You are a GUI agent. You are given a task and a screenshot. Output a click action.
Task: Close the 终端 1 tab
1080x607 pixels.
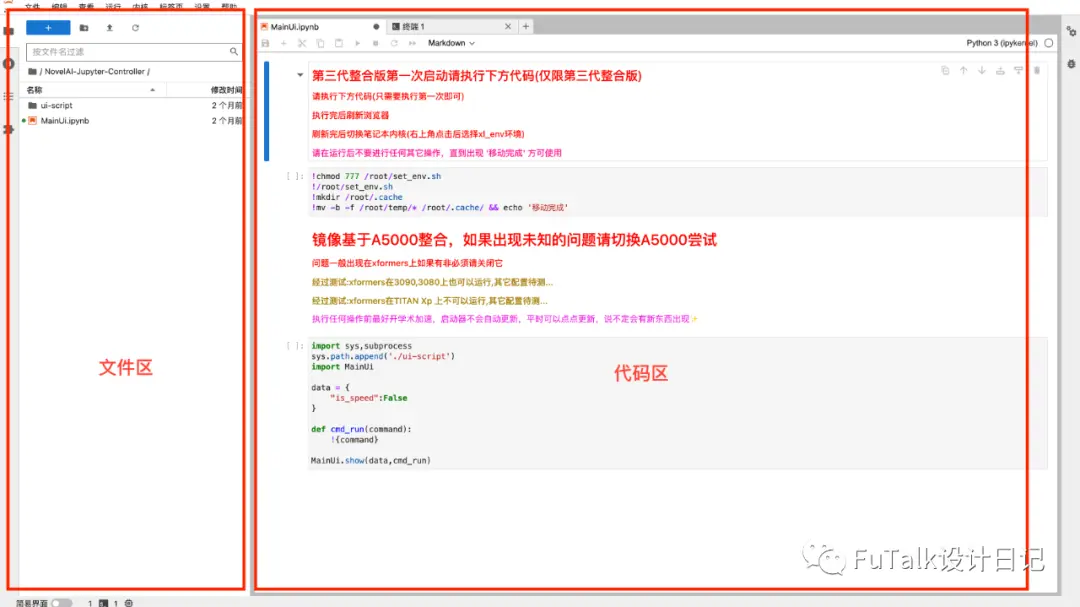point(508,27)
